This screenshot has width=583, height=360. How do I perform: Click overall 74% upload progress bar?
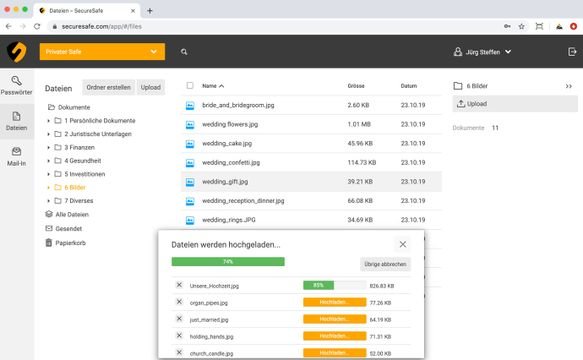228,262
